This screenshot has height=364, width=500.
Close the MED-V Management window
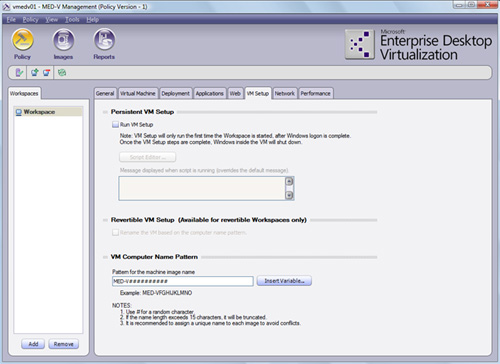487,5
